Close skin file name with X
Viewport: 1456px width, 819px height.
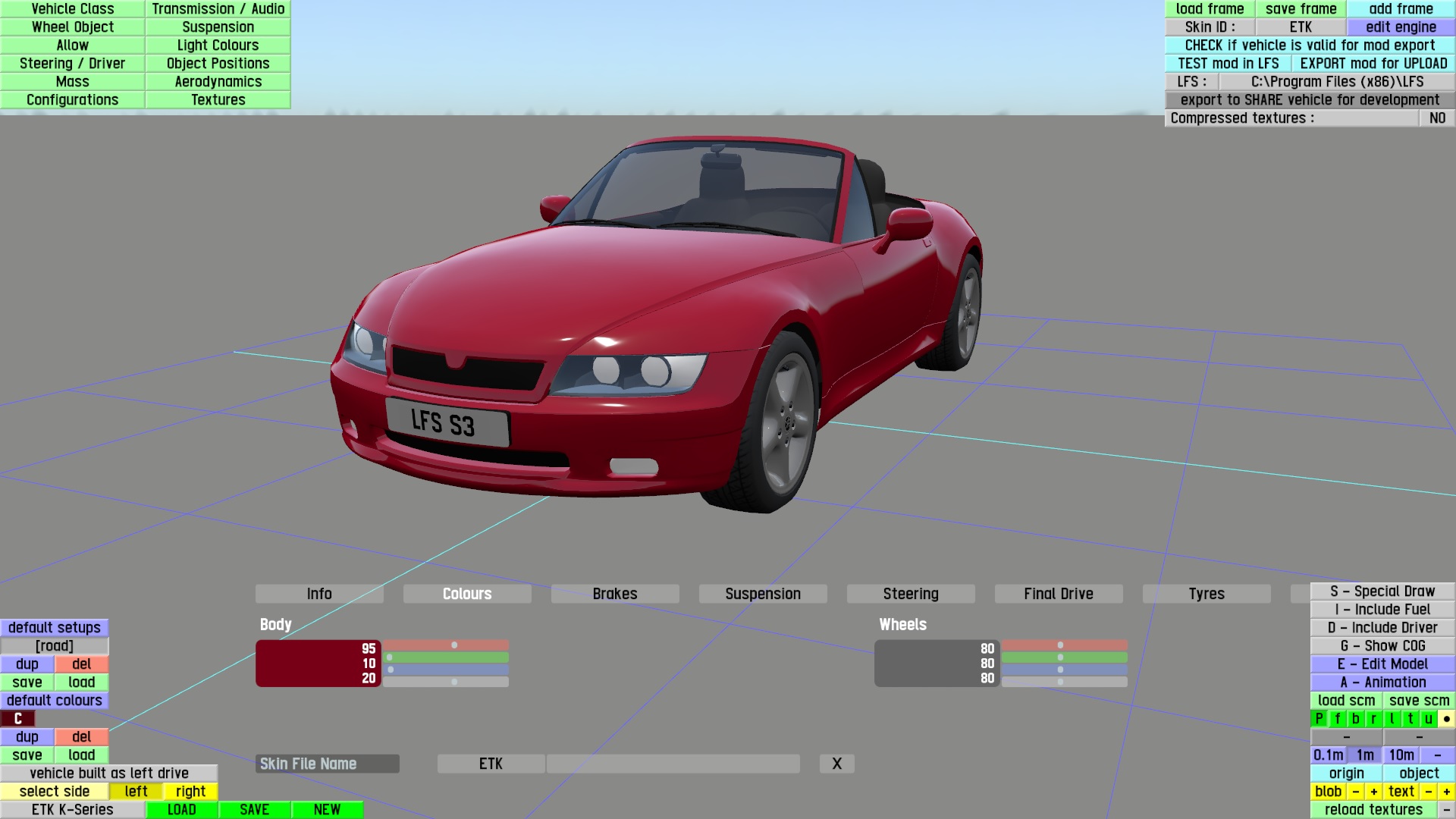pos(836,764)
